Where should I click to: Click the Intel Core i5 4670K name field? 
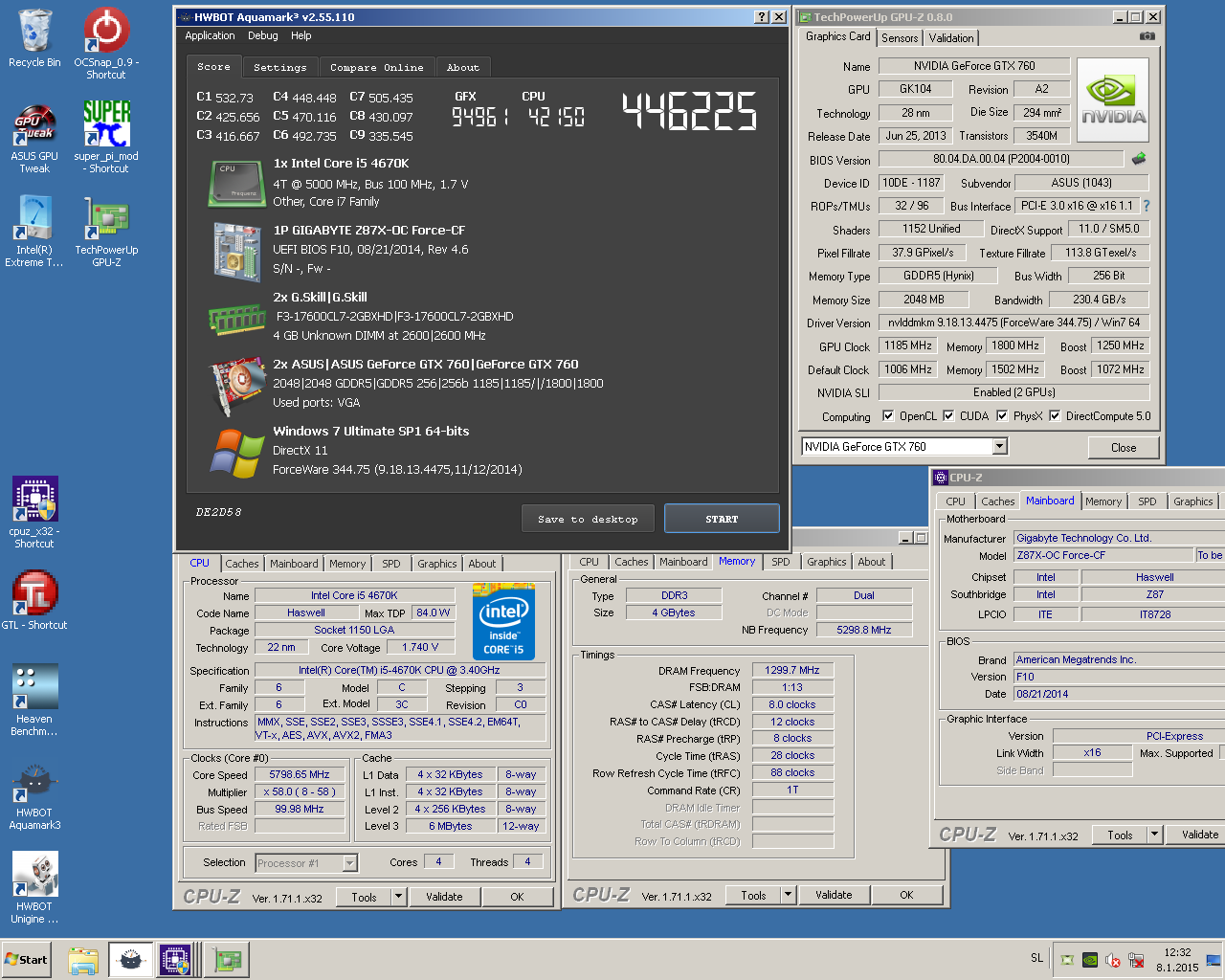pyautogui.click(x=353, y=595)
